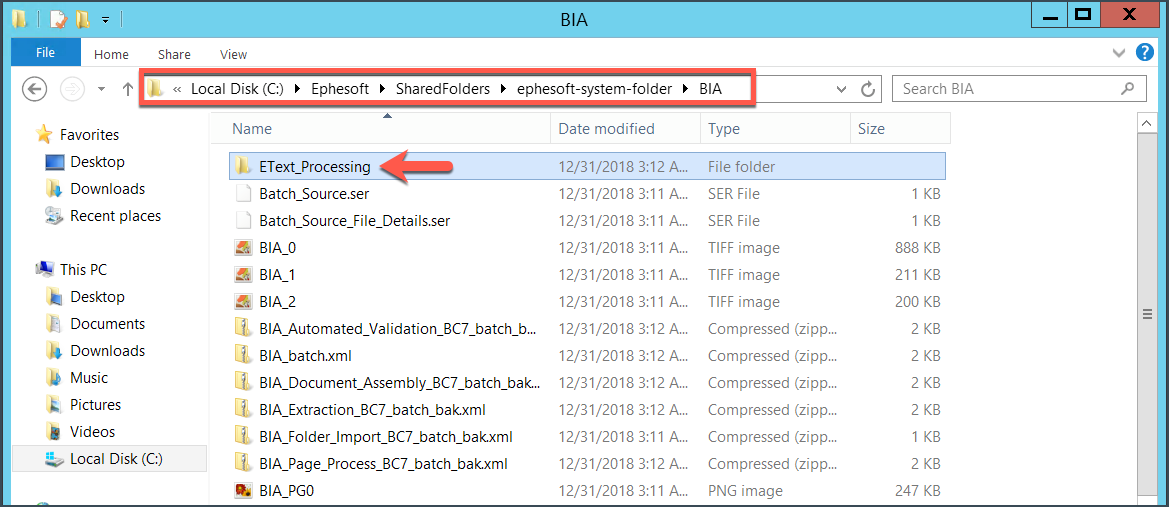Open the File menu tab
This screenshot has width=1169, height=507.
click(45, 53)
